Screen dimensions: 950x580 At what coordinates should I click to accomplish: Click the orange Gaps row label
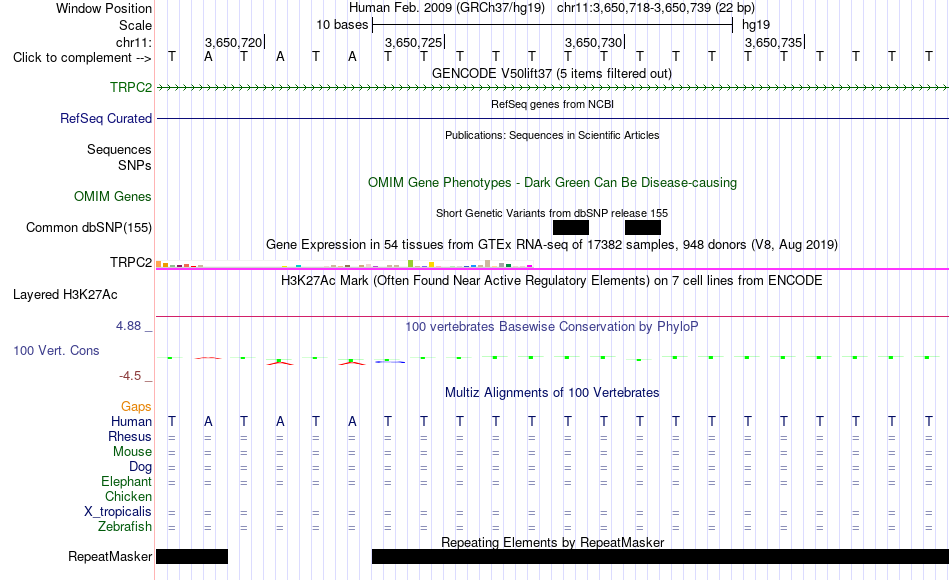tap(136, 406)
